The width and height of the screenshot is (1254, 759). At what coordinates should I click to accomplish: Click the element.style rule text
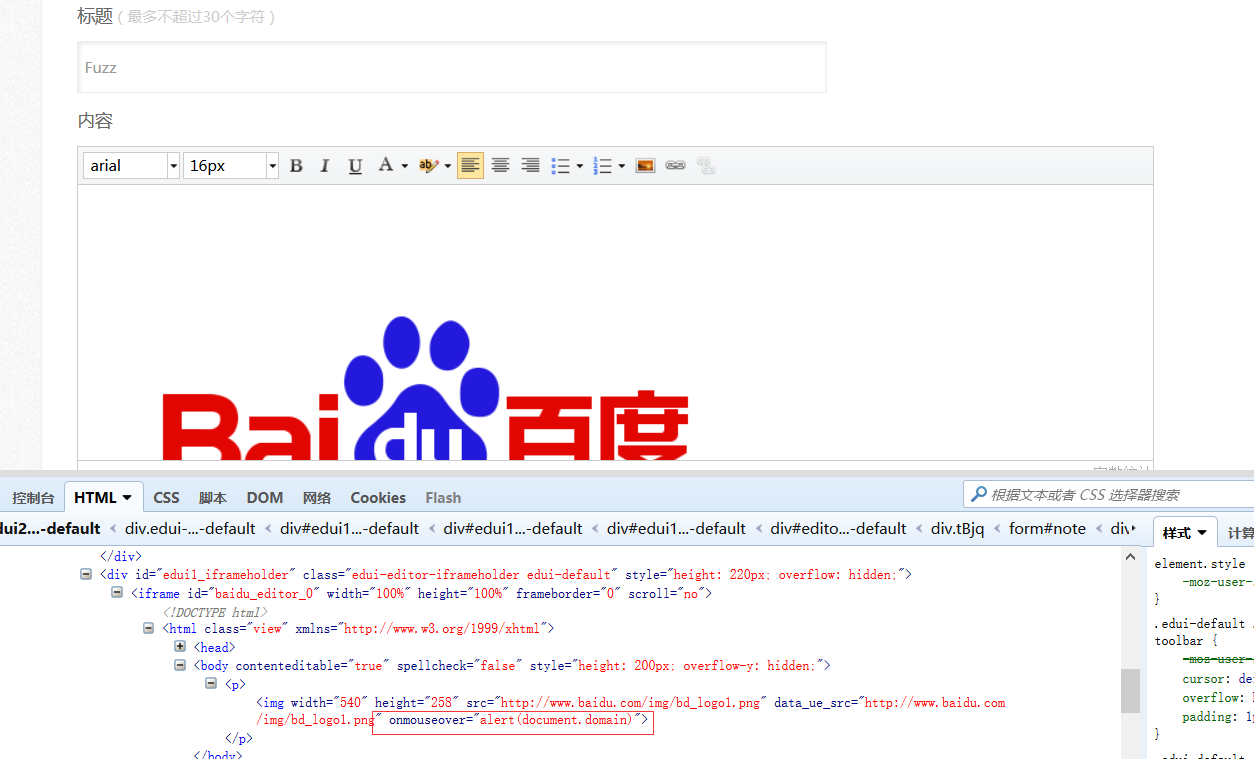pyautogui.click(x=1200, y=564)
